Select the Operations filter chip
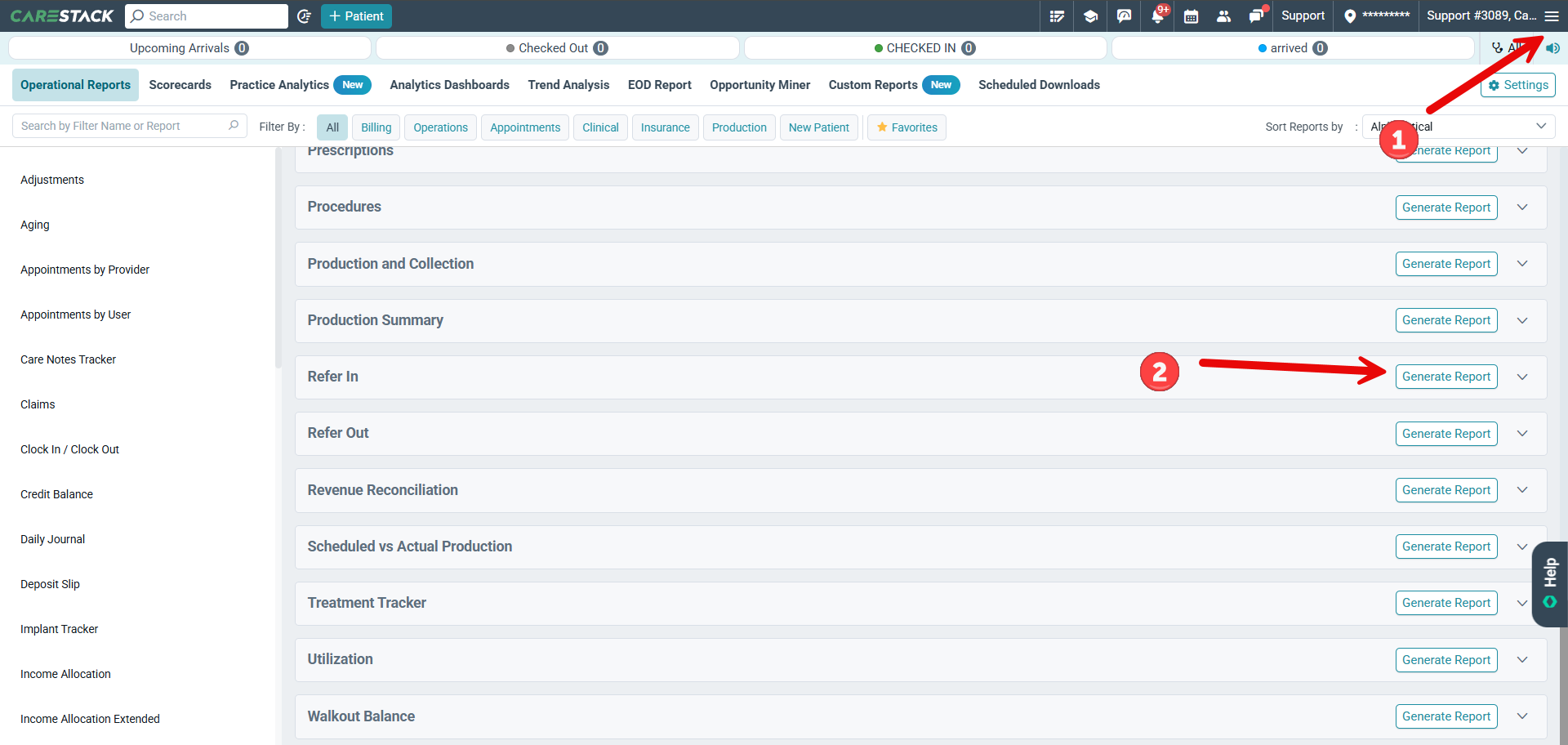 (x=440, y=127)
